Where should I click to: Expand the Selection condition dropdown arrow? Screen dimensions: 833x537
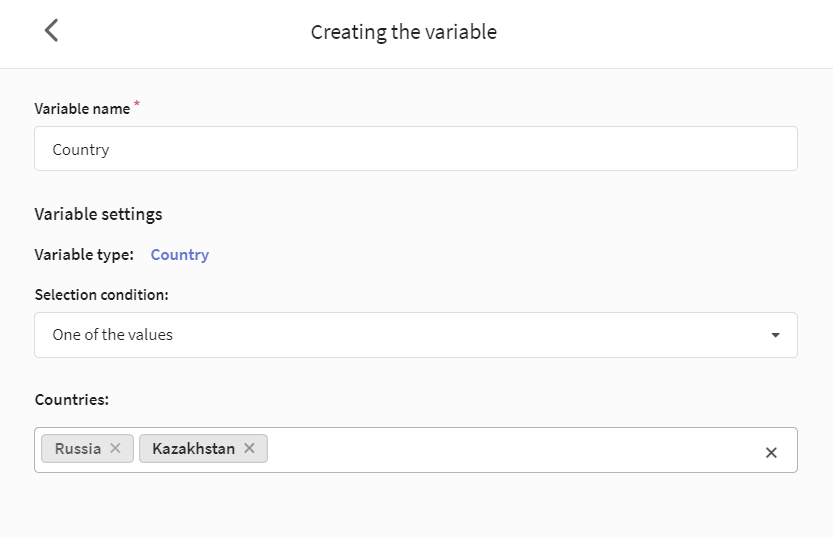[775, 335]
